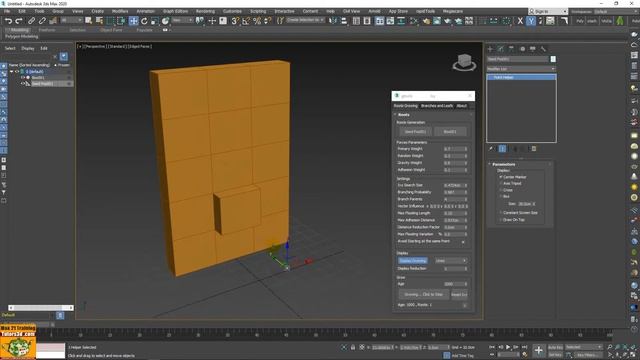Toggle the Angle Snap icon
Screen dimensions: 640x360
coord(246,21)
